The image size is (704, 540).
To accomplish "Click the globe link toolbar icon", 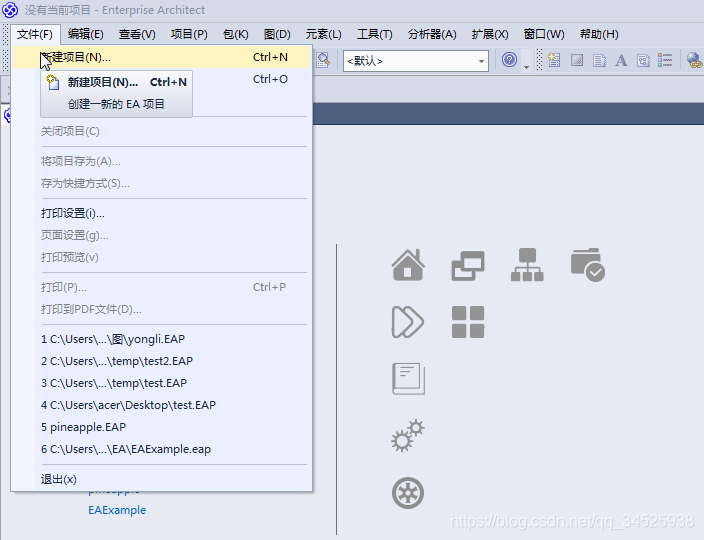I will tap(695, 60).
